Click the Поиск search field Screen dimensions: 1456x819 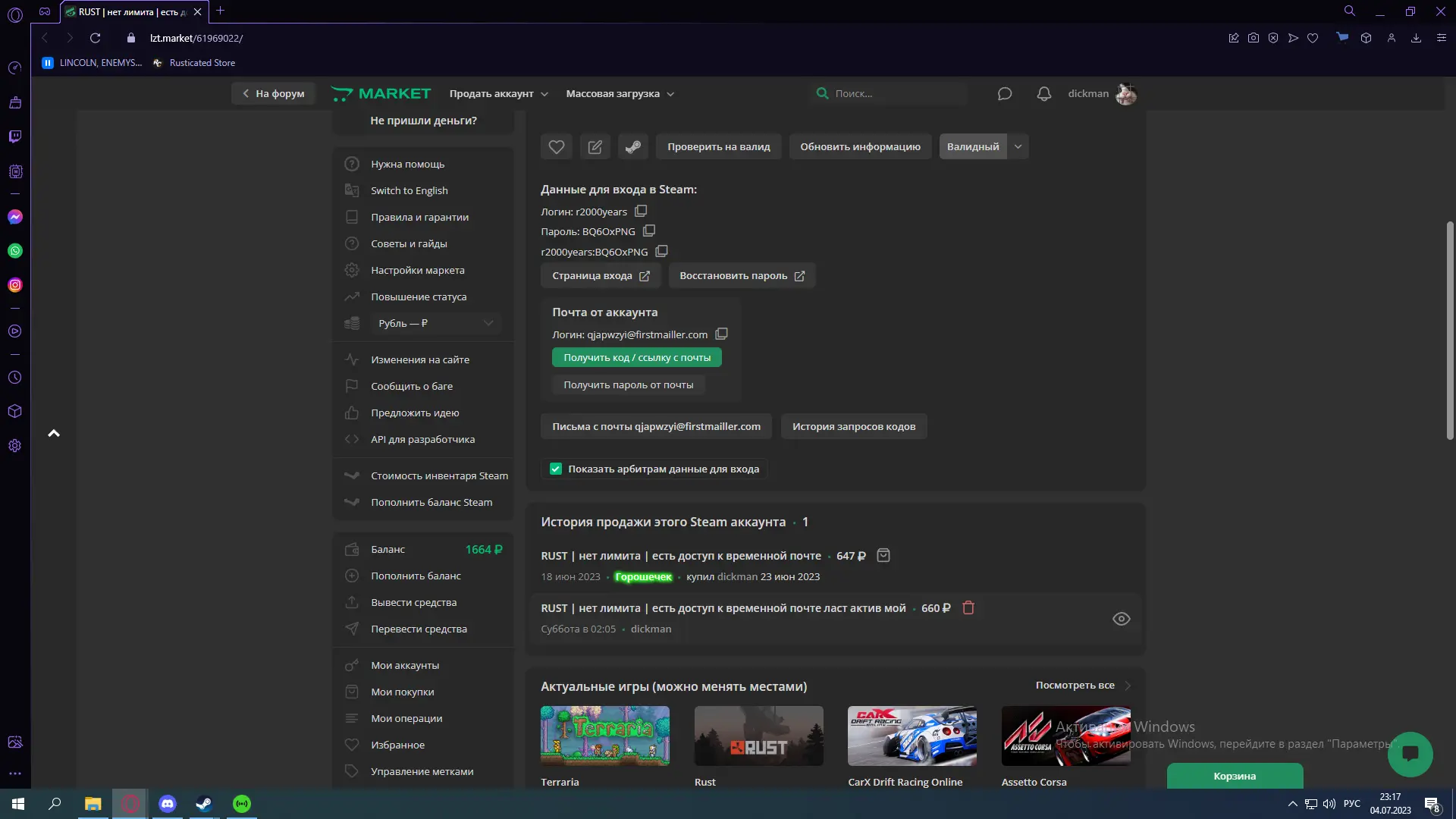tap(889, 94)
